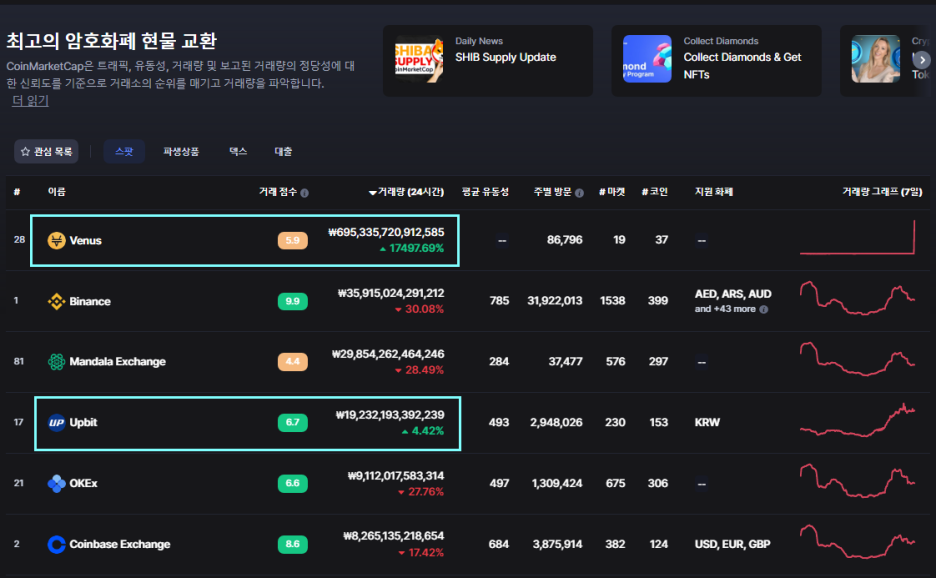This screenshot has width=936, height=578.
Task: Click next arrow on the news carousel
Action: click(922, 60)
